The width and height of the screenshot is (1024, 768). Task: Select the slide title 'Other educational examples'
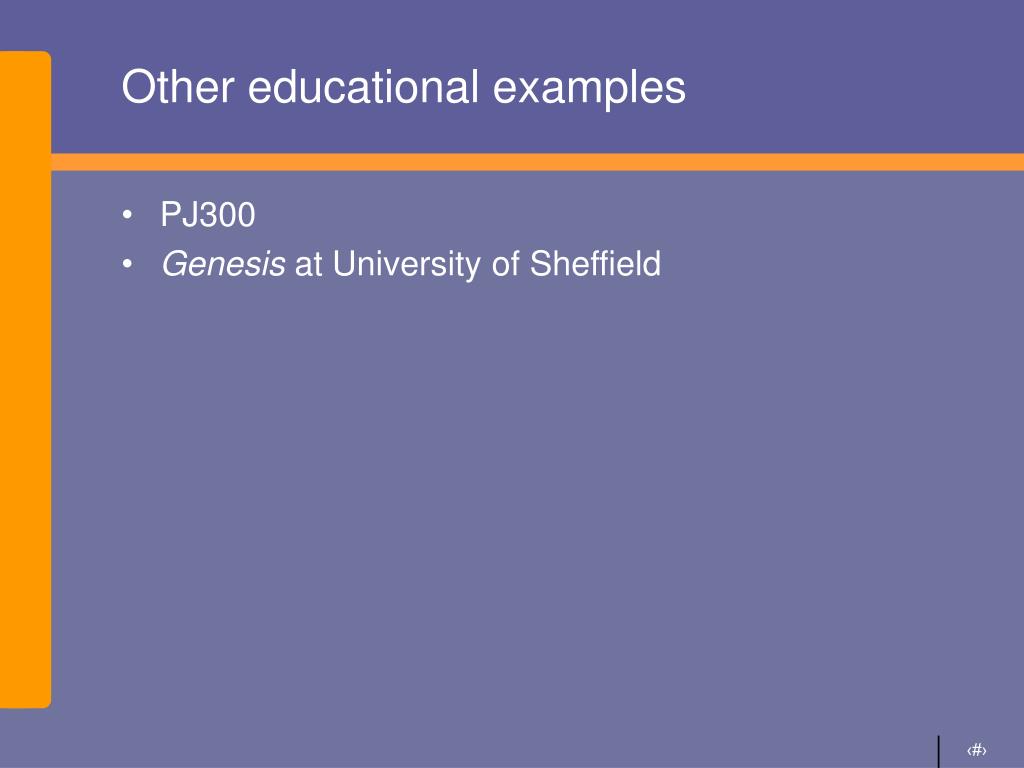click(x=404, y=87)
